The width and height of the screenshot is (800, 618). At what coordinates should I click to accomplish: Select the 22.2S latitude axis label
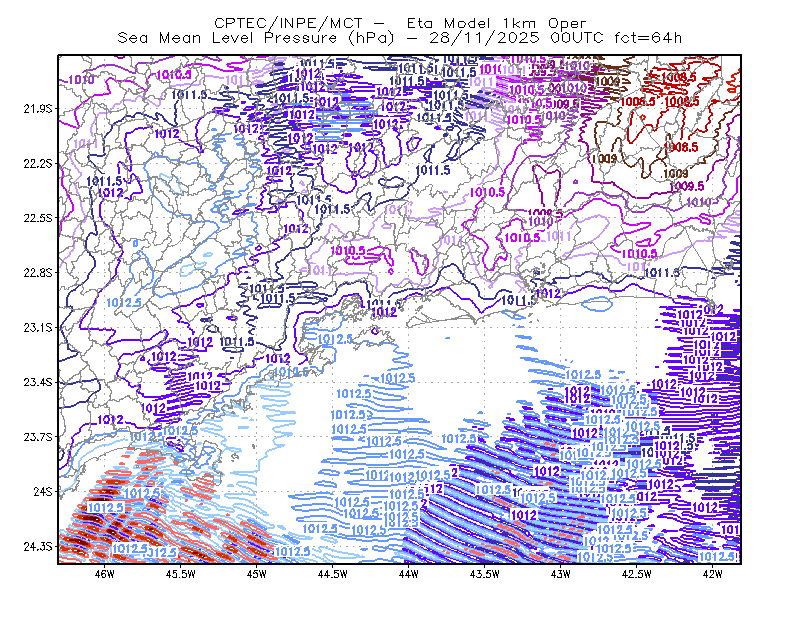click(x=37, y=163)
